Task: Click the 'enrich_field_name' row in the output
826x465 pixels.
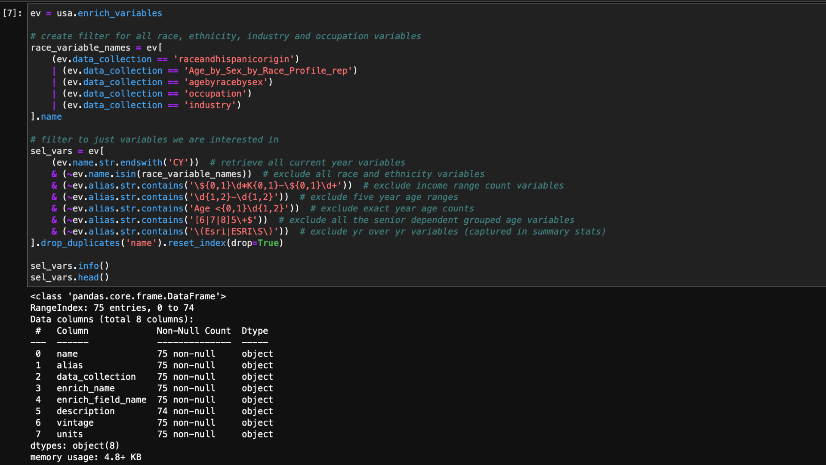Action: pyautogui.click(x=101, y=399)
